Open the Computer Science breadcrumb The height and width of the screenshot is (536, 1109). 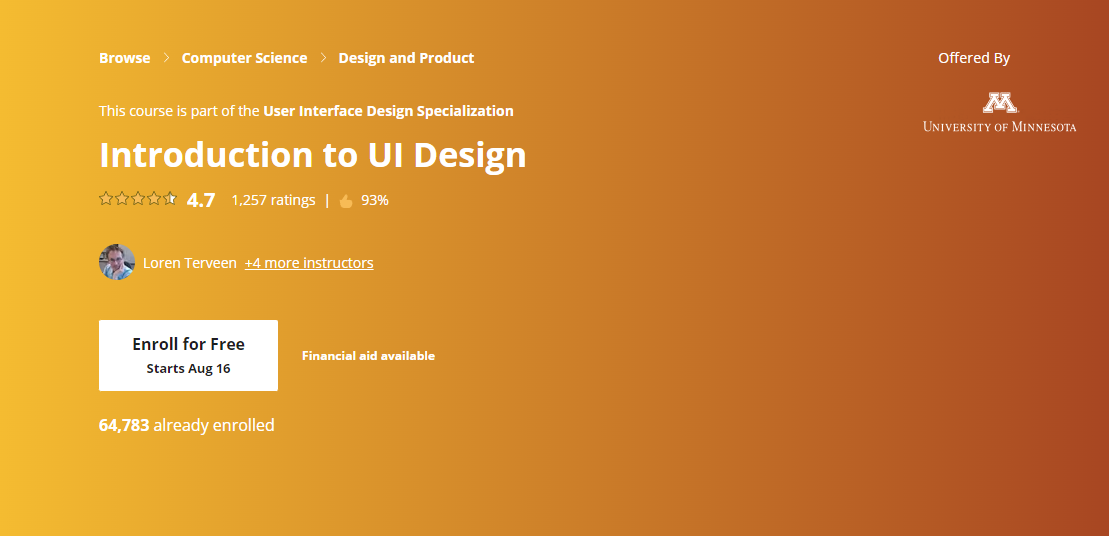click(x=244, y=58)
